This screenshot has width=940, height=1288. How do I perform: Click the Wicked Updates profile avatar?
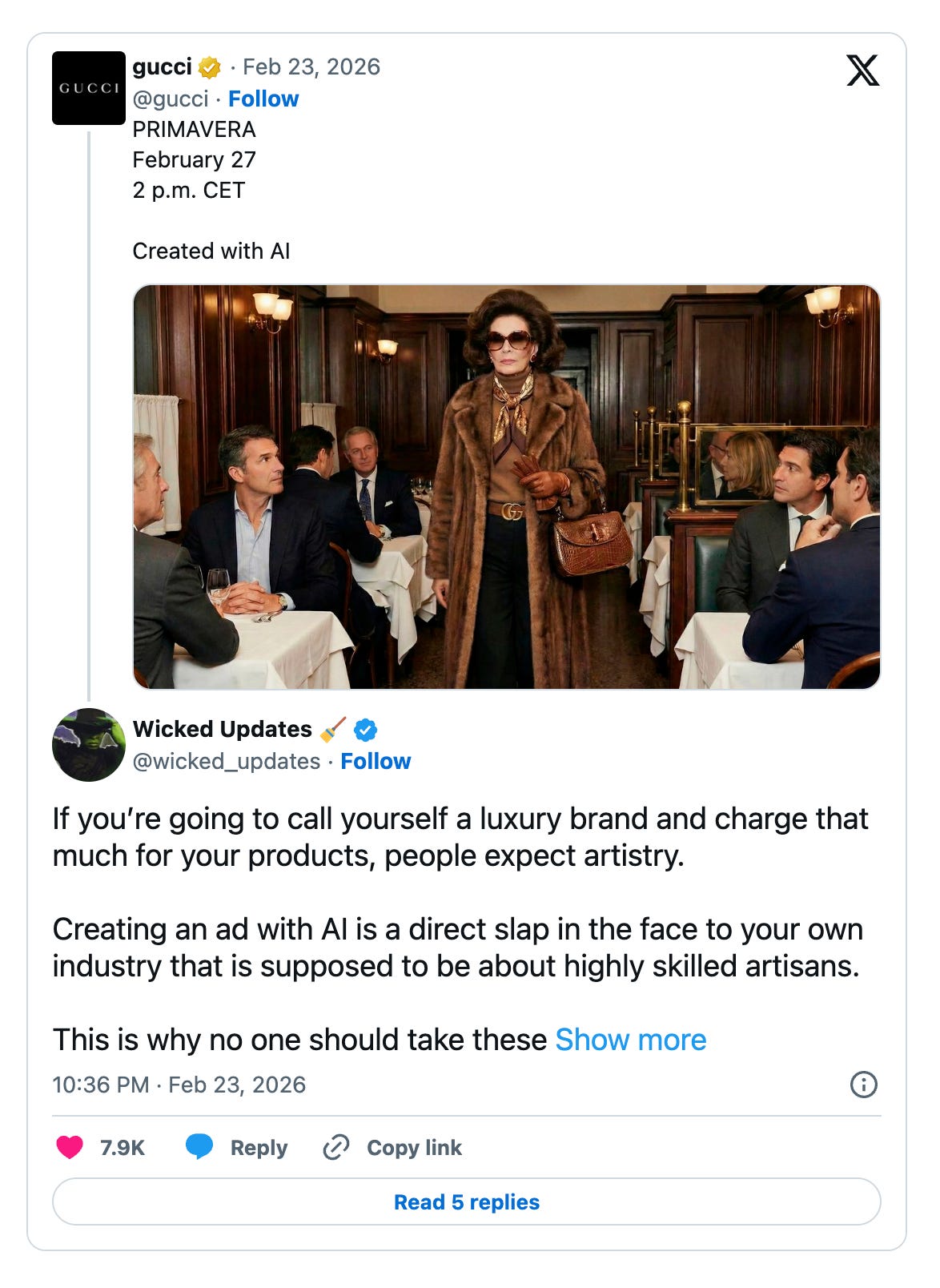pyautogui.click(x=89, y=745)
